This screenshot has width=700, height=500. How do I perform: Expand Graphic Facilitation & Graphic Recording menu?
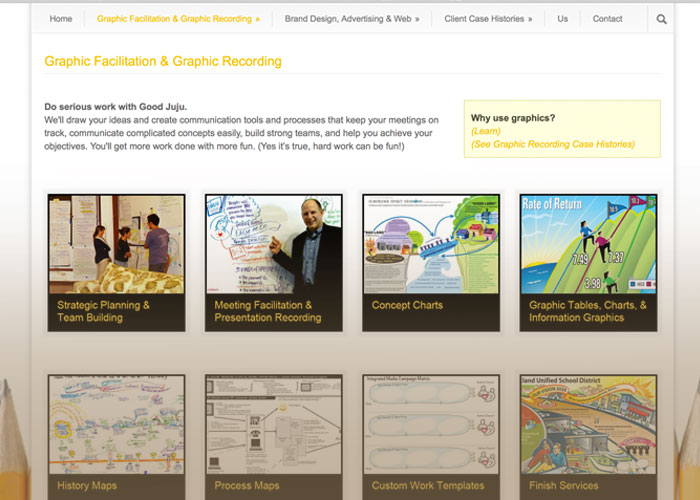tap(178, 19)
